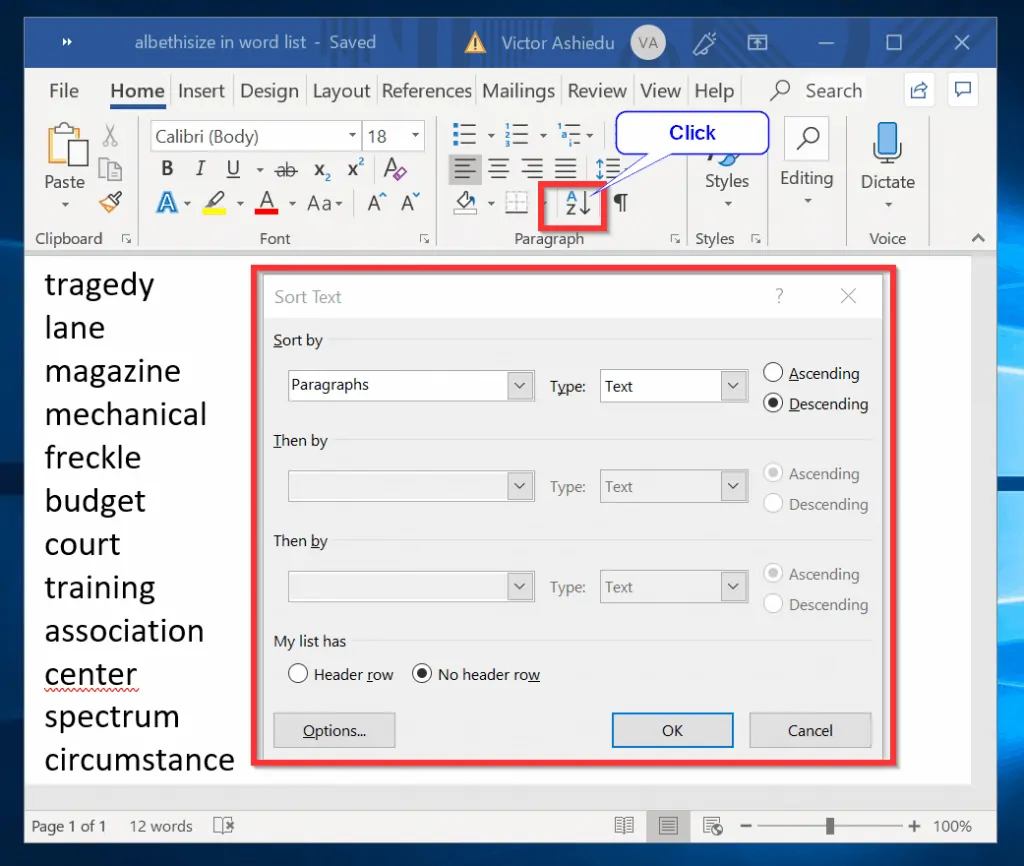1024x866 pixels.
Task: Justify paragraph text
Action: click(566, 168)
